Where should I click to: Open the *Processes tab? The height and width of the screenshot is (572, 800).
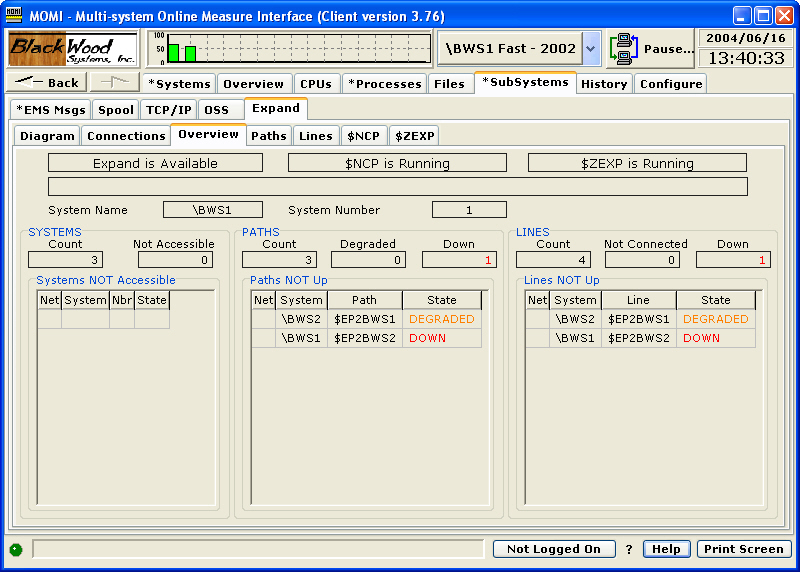pyautogui.click(x=385, y=84)
